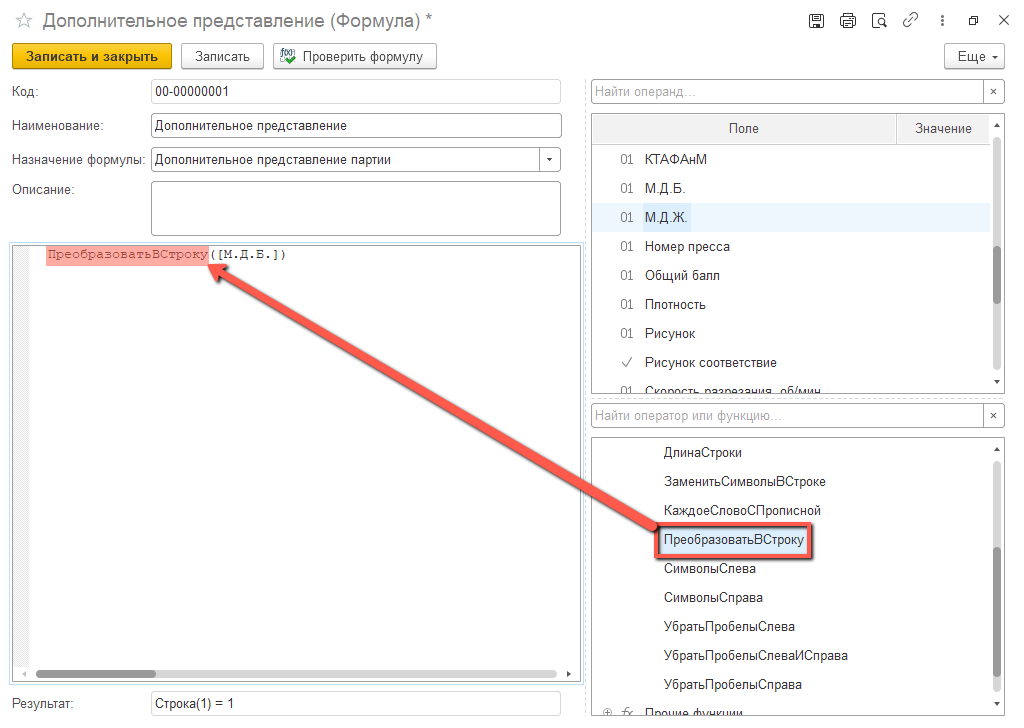Click into the Наименование text field
Screen dimensions: 1024x728
click(x=355, y=126)
